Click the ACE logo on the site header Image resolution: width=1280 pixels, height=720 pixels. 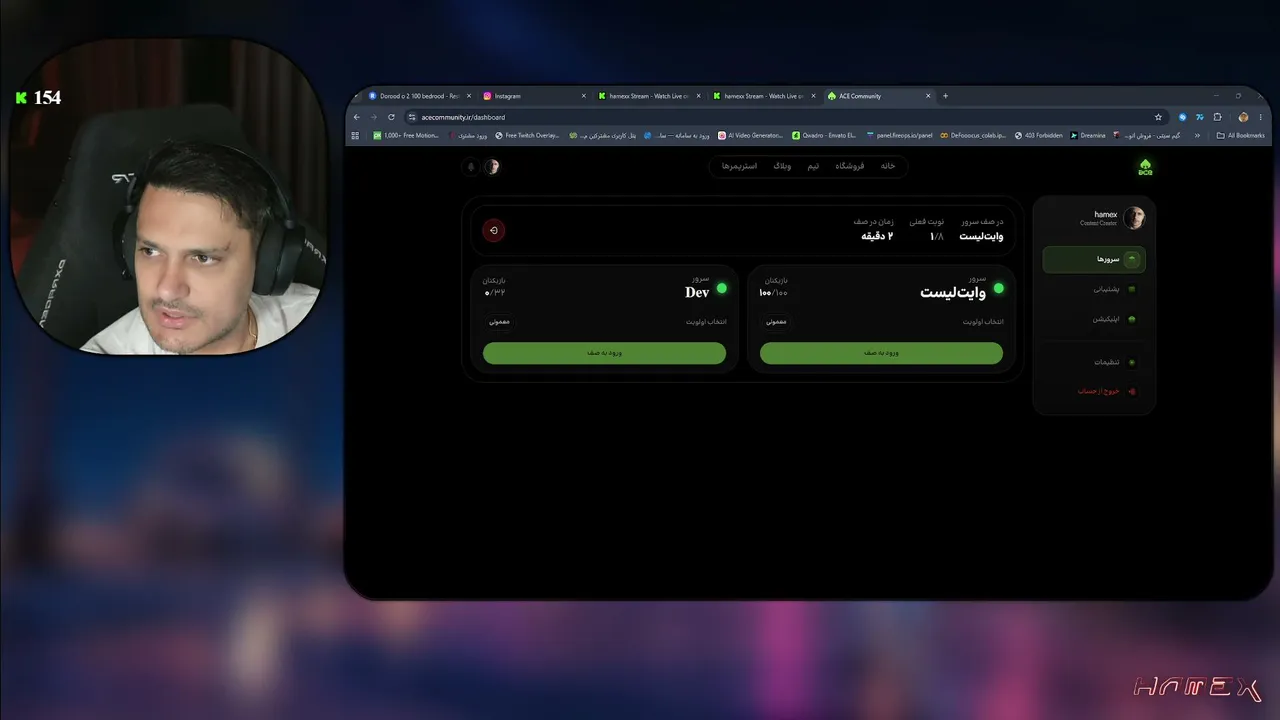[x=1145, y=167]
